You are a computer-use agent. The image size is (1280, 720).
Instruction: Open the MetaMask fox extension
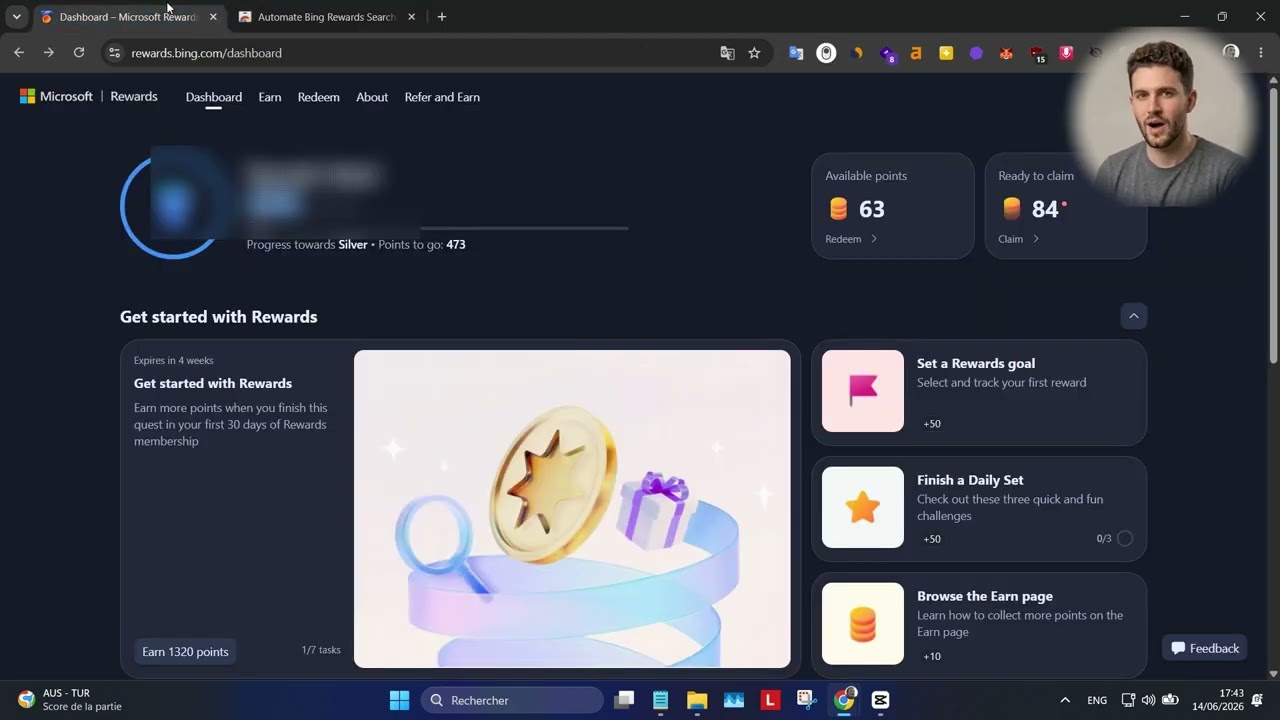(x=1006, y=53)
